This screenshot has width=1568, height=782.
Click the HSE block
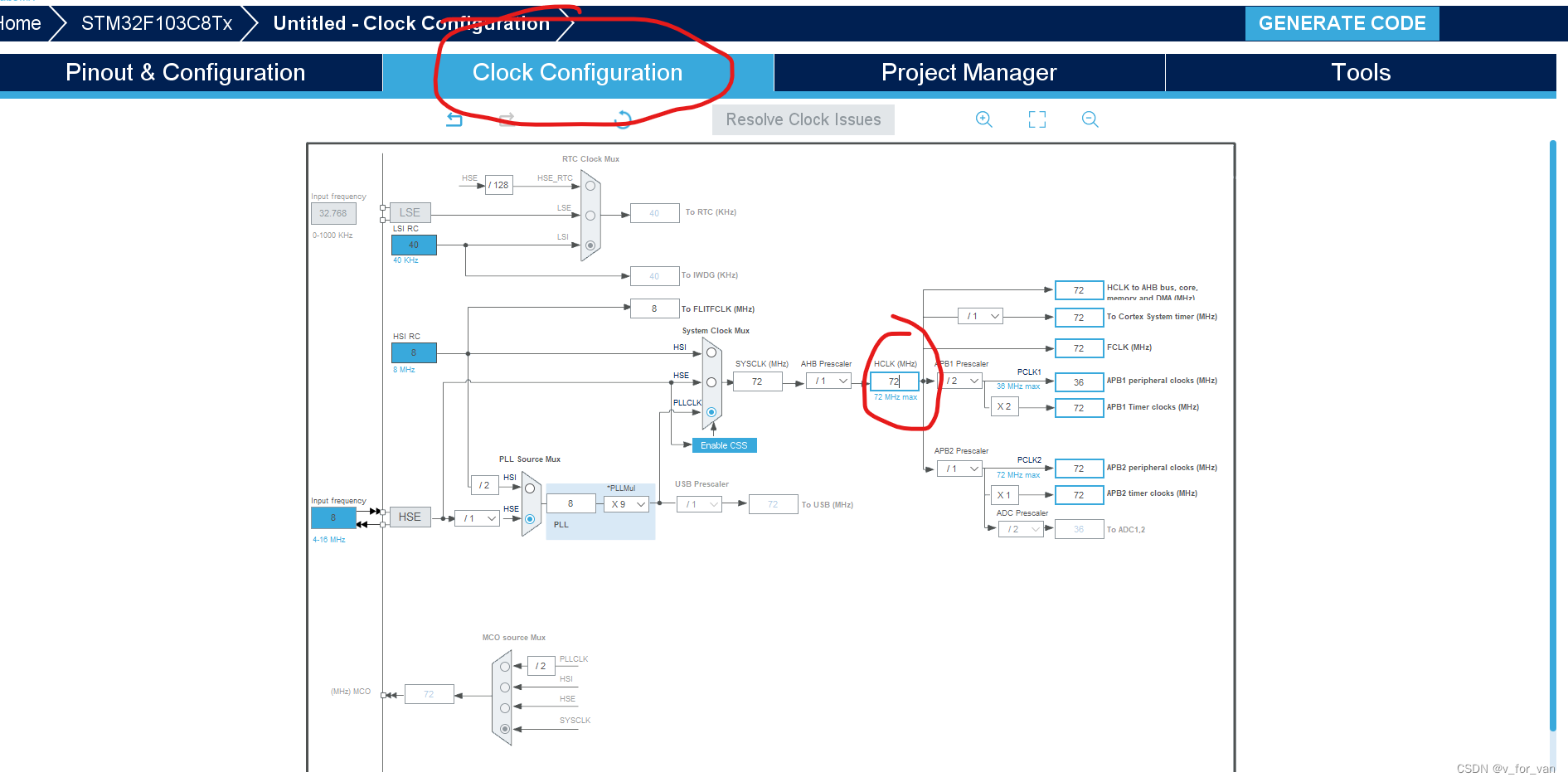[410, 517]
